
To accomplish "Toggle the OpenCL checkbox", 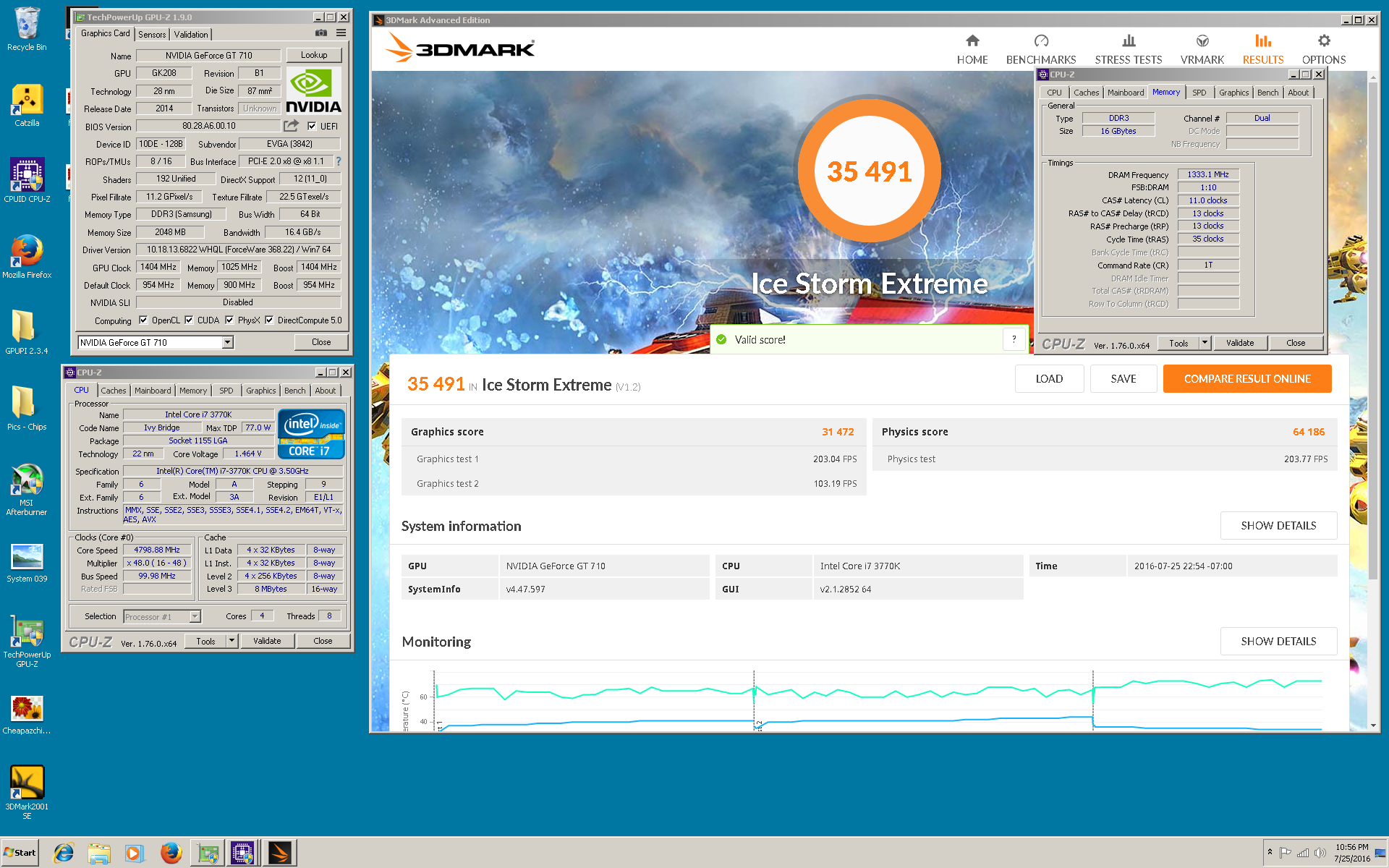I will point(143,320).
